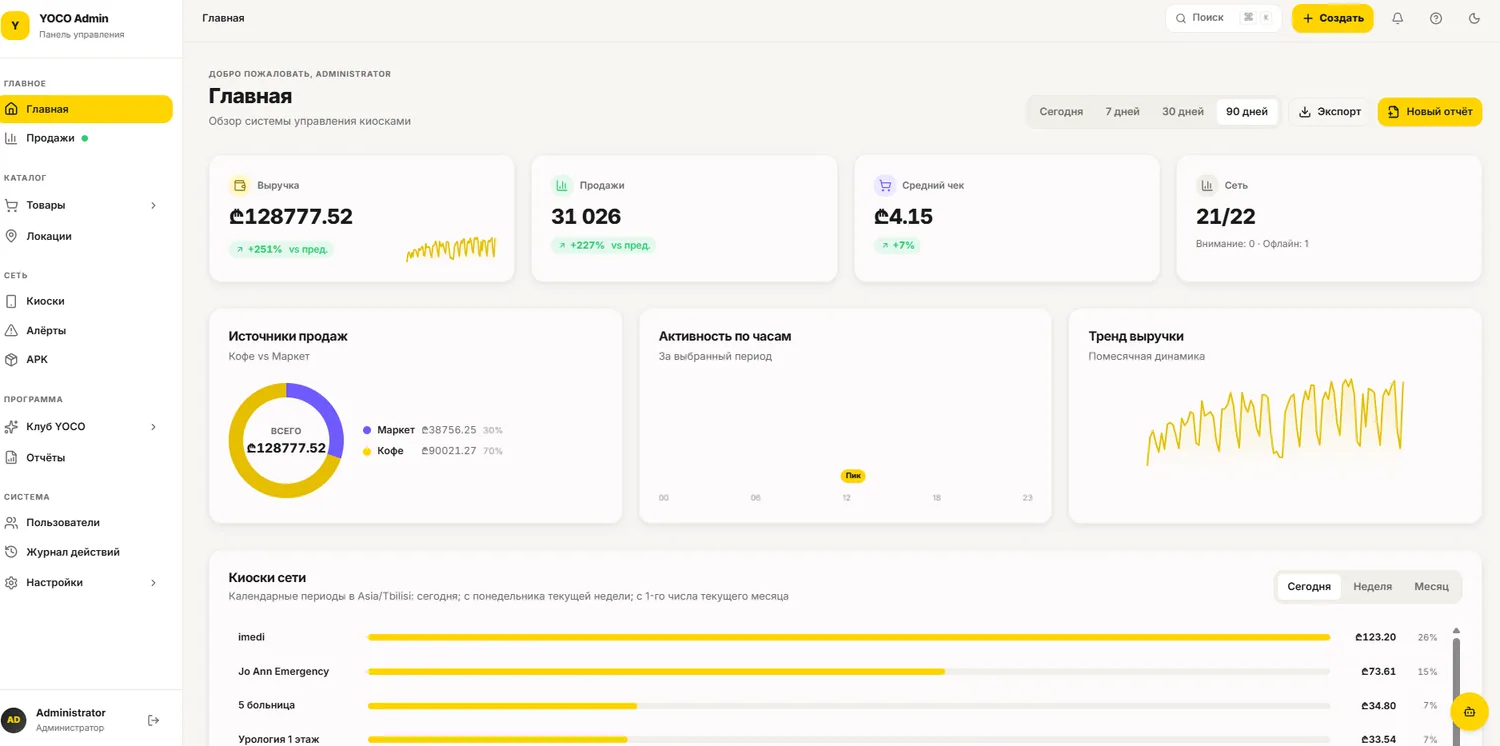
Task: Switch kiosk list to Сегодня
Action: 1309,586
